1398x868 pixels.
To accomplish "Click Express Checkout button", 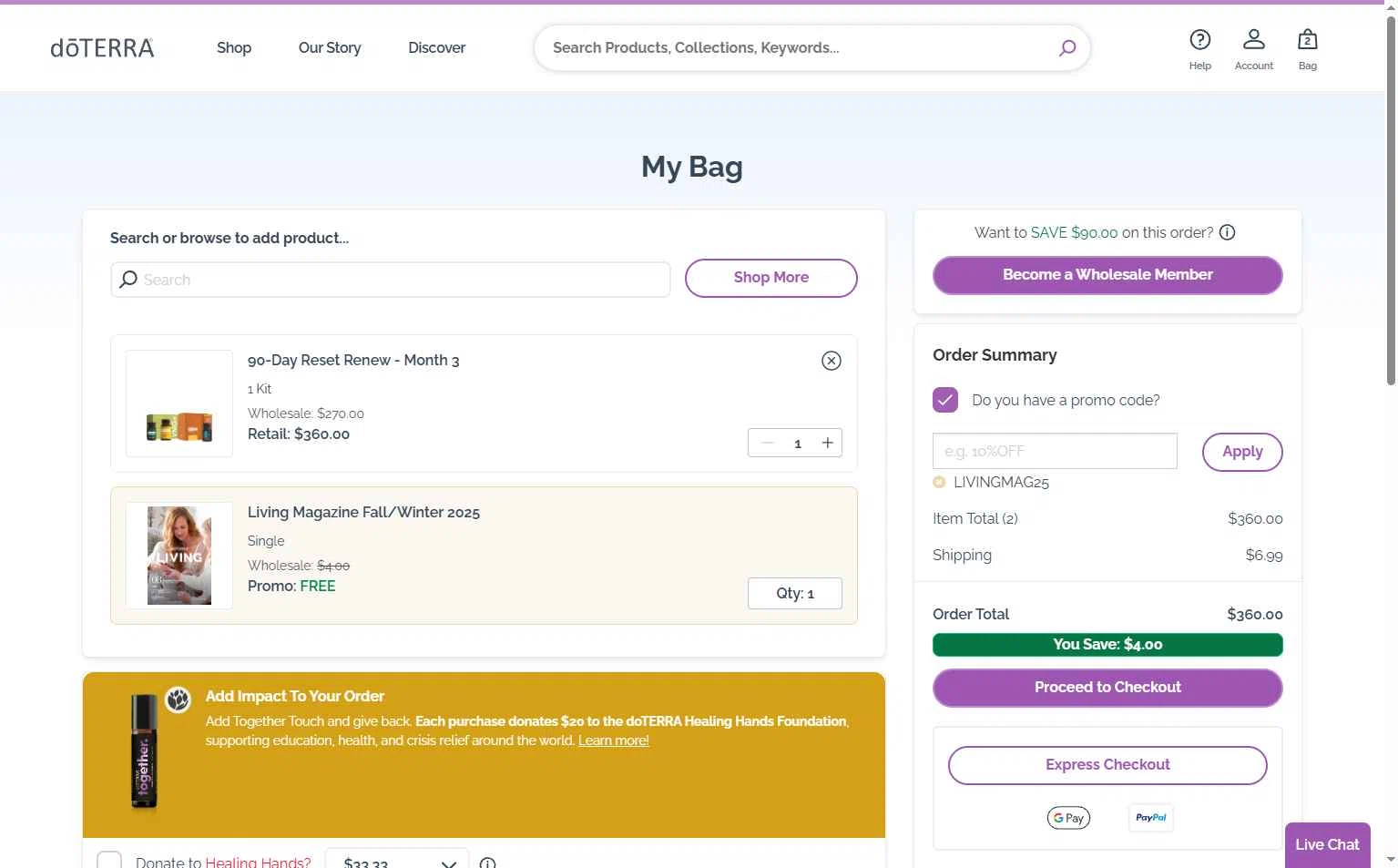I will [x=1107, y=765].
